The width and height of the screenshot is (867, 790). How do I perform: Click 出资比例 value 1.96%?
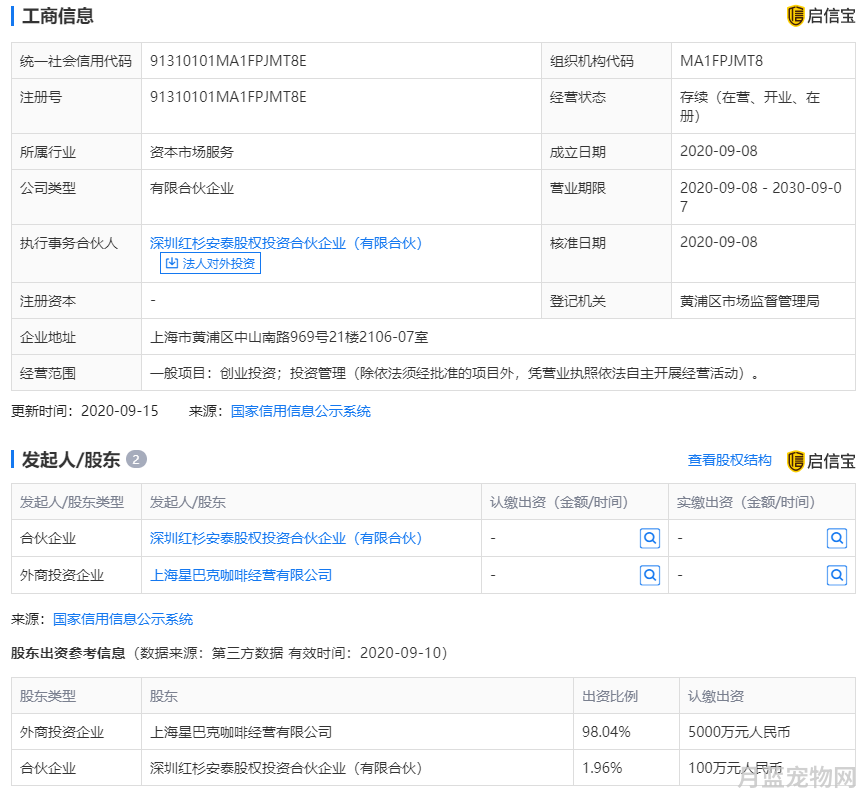[602, 768]
